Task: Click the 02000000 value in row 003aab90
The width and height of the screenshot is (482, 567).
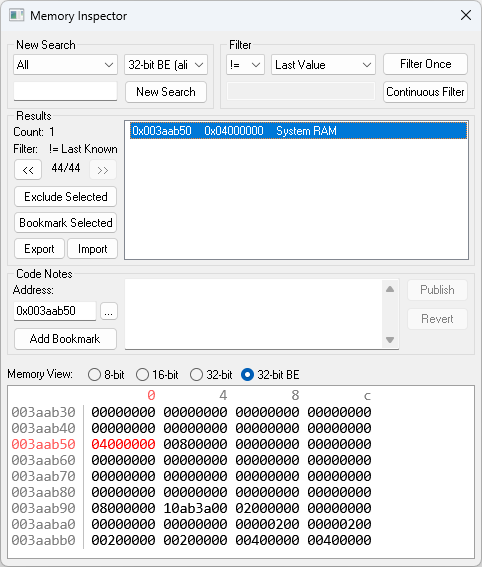Action: pos(267,508)
